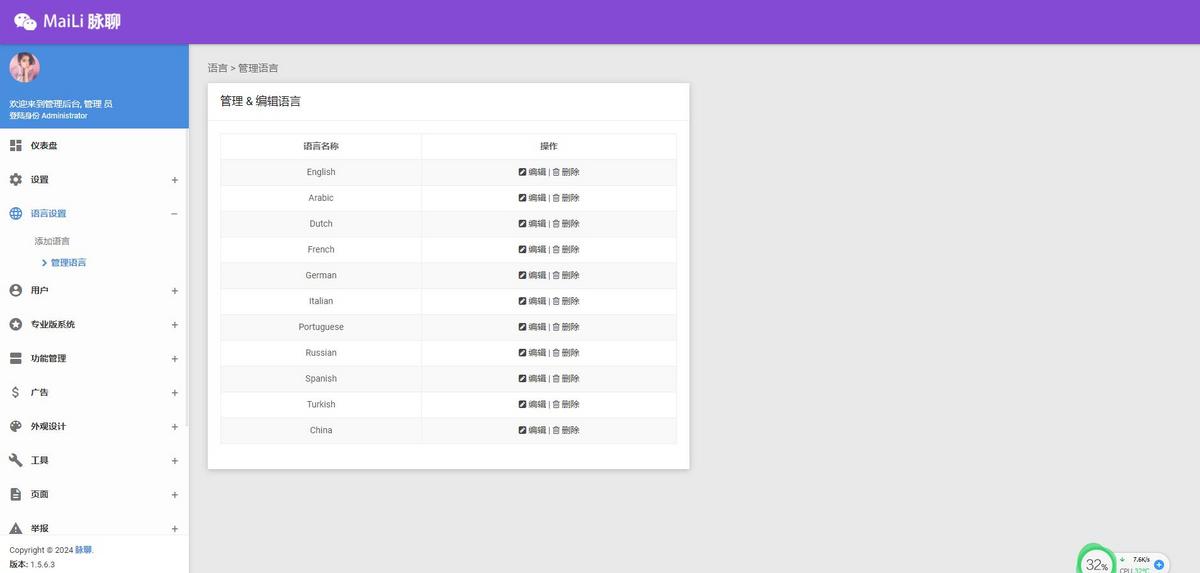Screen dimensions: 1200x573
Task: Click the edit pencil icon for Russian
Action: pyautogui.click(x=522, y=353)
